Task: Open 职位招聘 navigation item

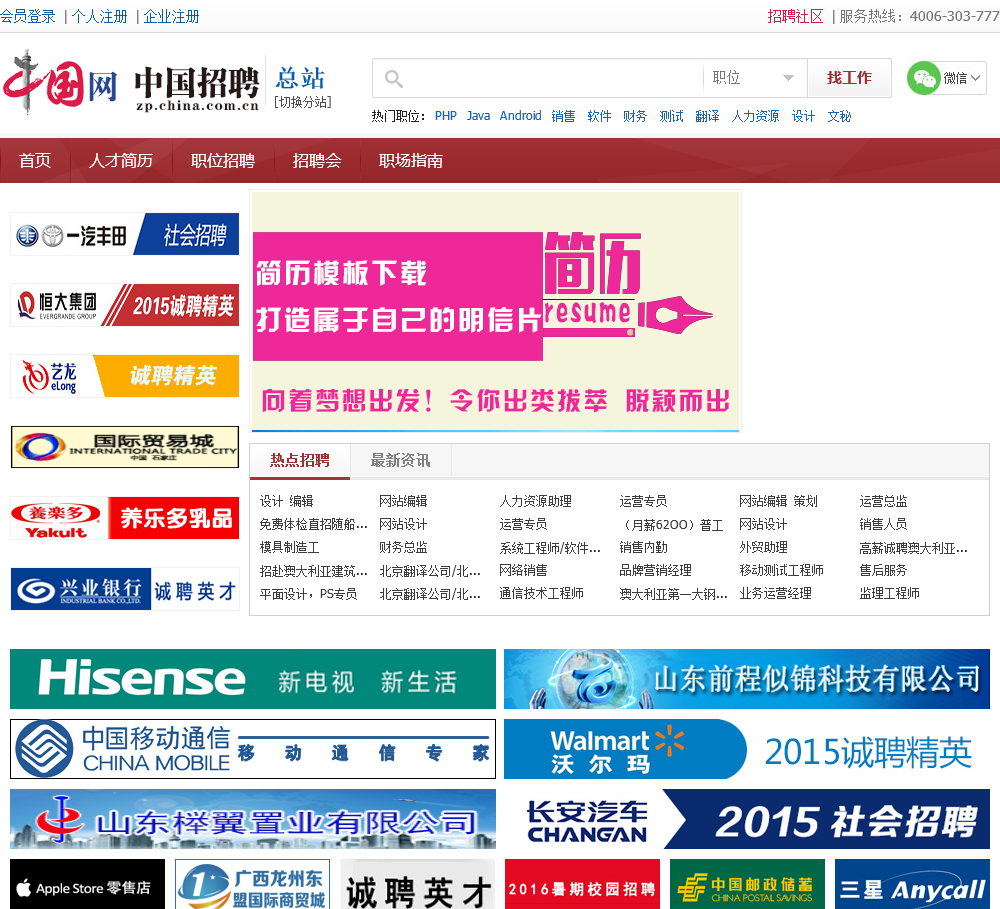Action: [x=223, y=161]
